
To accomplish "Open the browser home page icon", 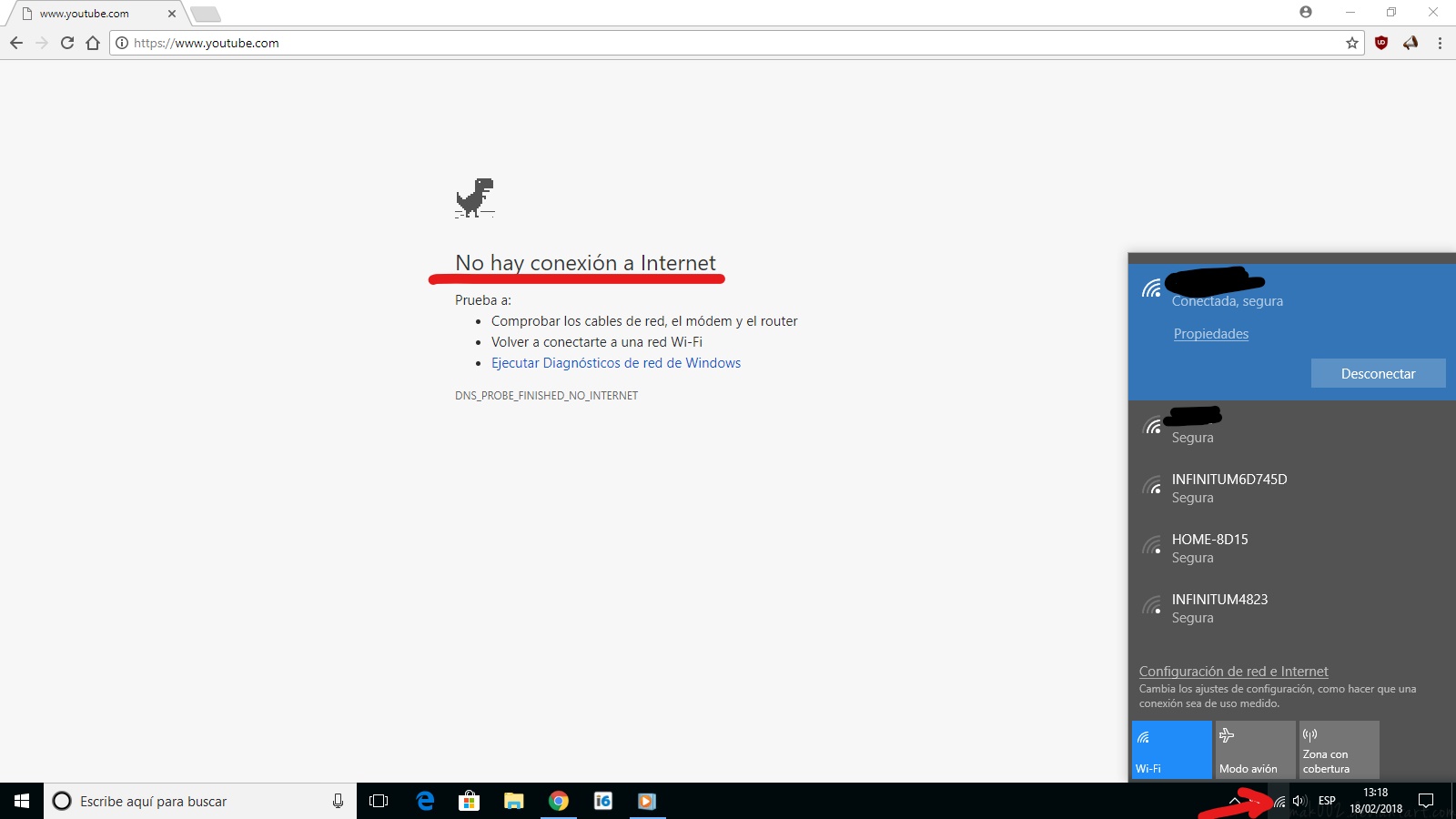I will pos(93,43).
